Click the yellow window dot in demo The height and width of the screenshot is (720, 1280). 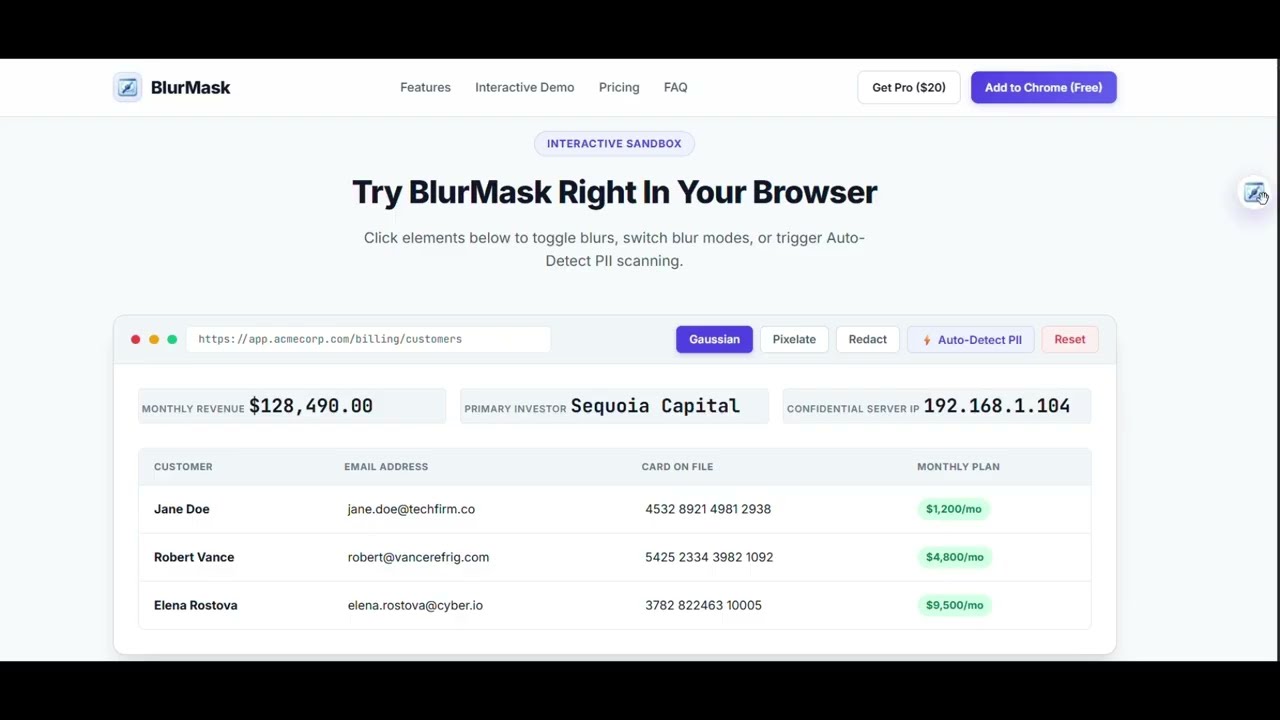154,339
